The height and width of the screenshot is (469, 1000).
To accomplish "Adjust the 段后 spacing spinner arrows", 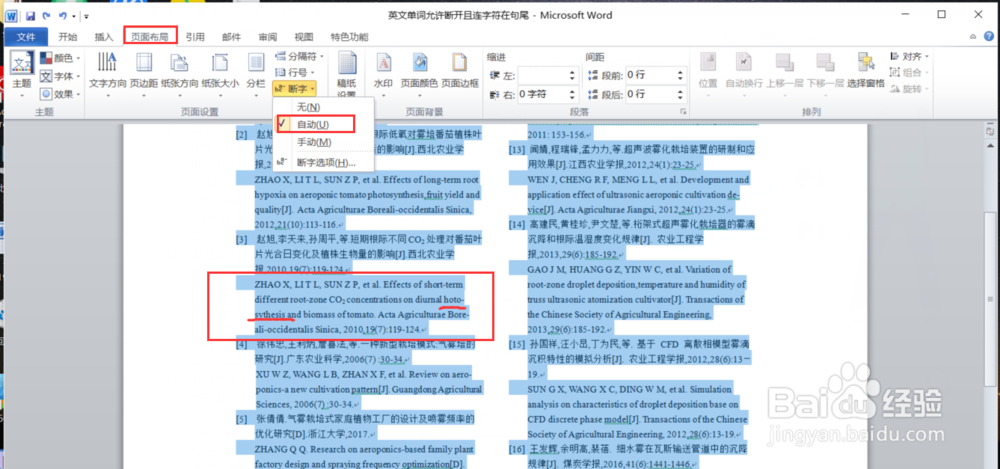I will (x=680, y=94).
